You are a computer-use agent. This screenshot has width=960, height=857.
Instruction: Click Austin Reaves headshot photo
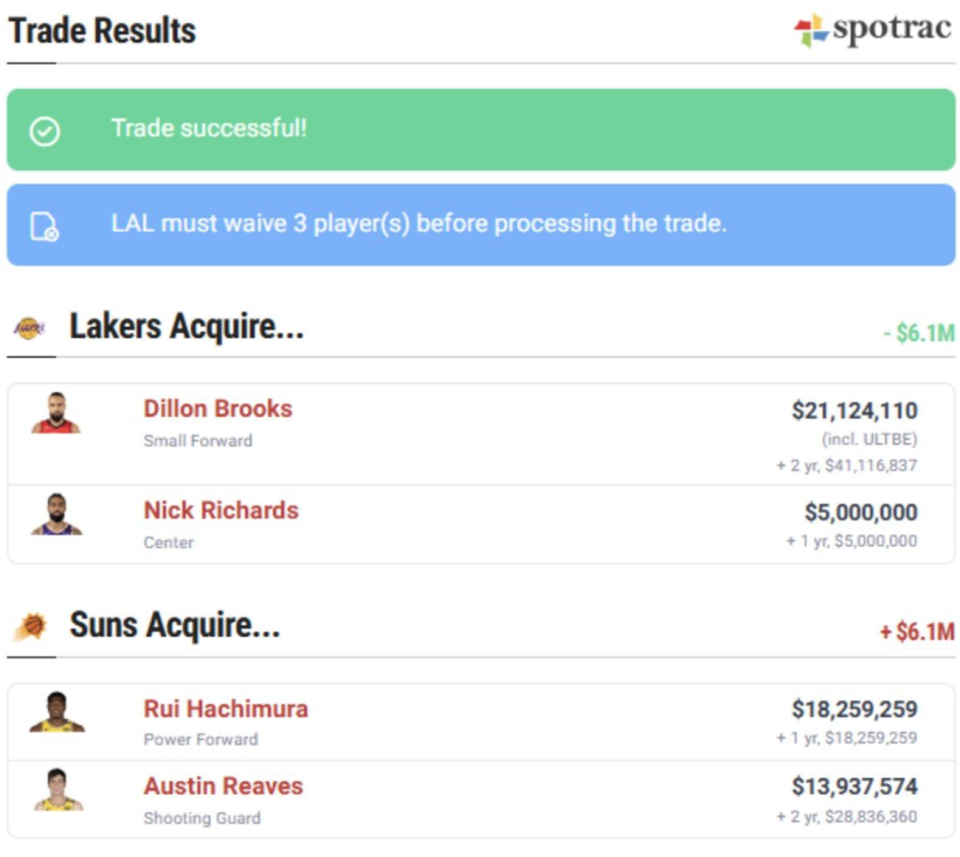point(57,790)
